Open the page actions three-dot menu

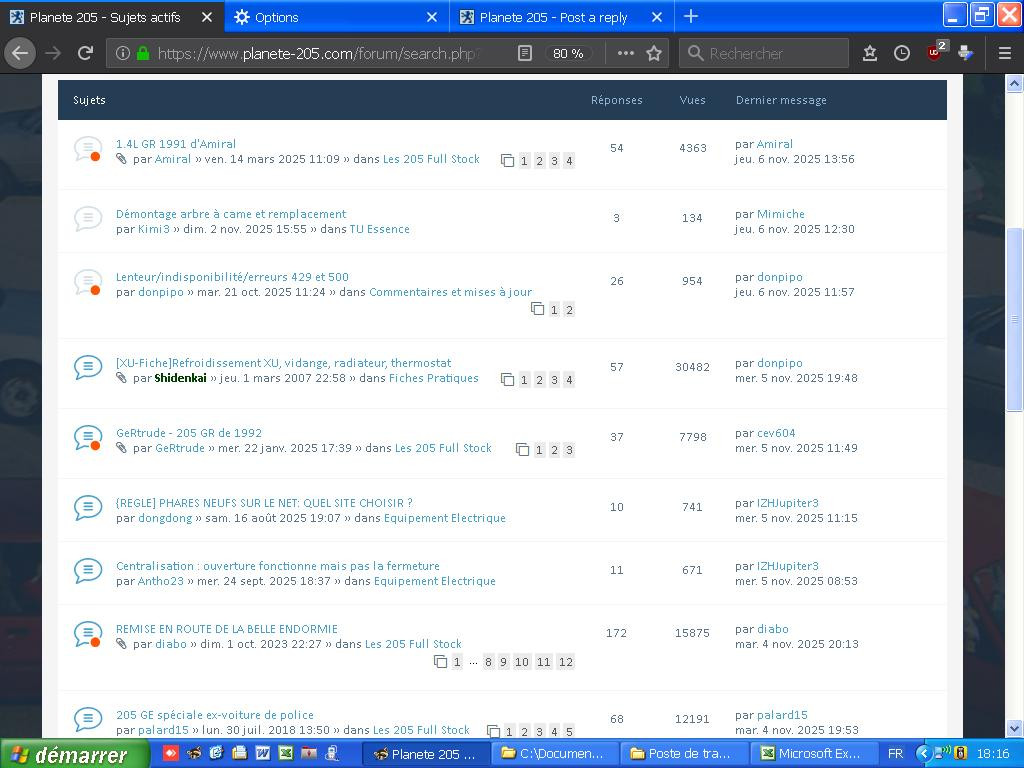pyautogui.click(x=626, y=53)
